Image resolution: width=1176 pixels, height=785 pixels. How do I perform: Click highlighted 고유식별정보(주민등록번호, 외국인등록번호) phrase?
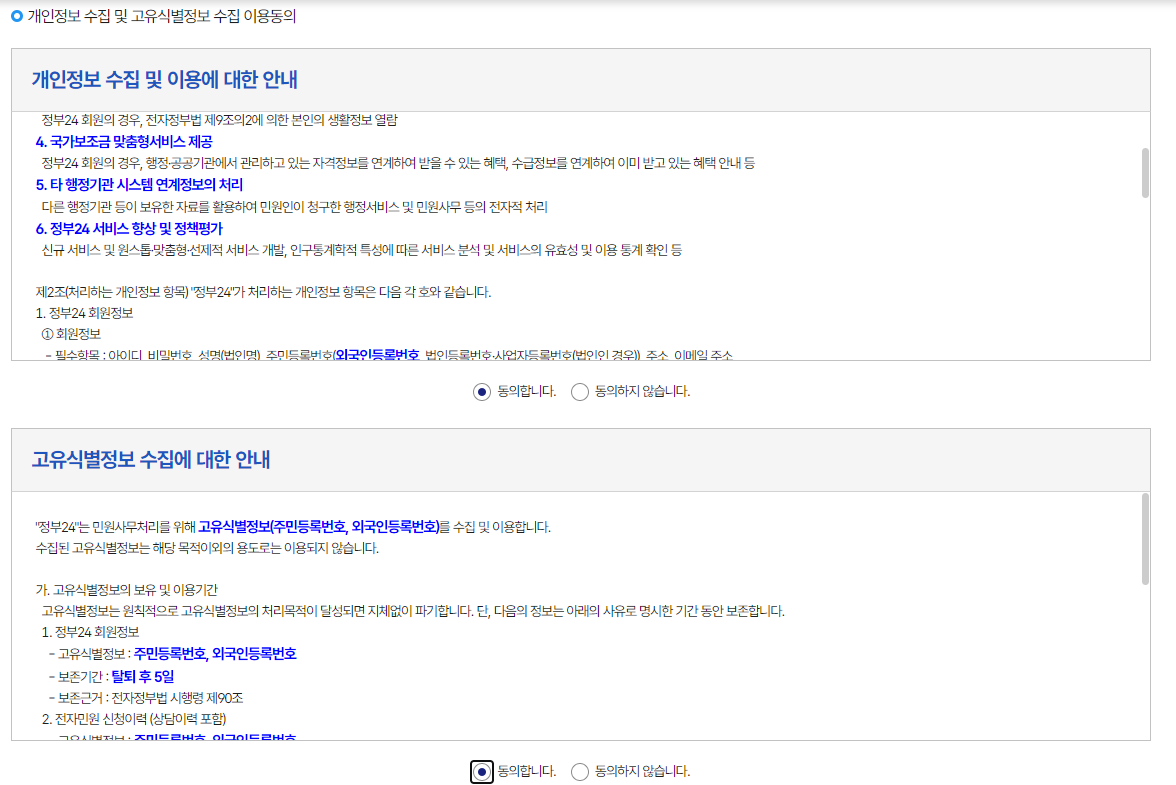click(x=319, y=527)
